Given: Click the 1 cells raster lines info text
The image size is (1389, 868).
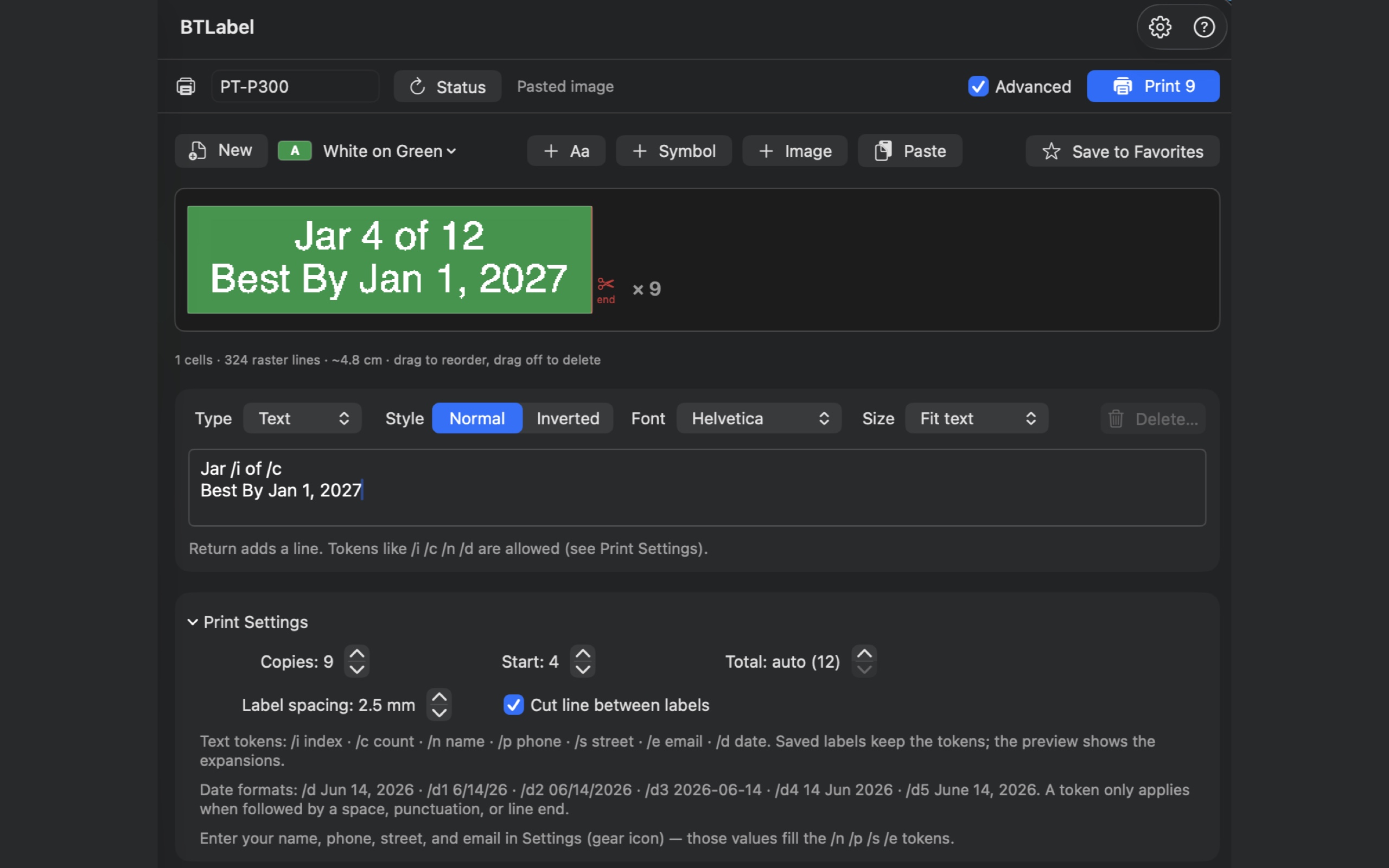Looking at the screenshot, I should pos(387,360).
